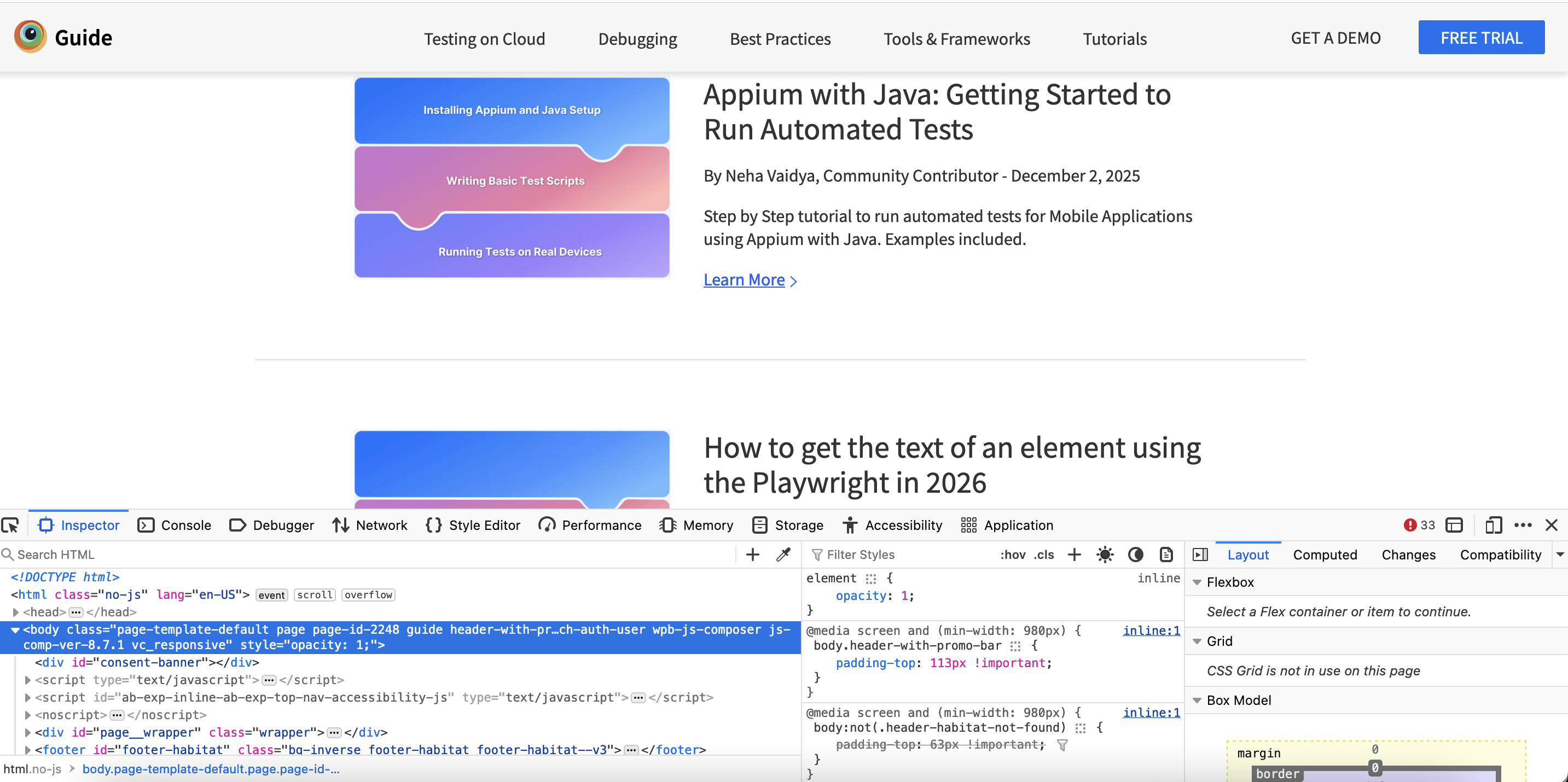Image resolution: width=1568 pixels, height=782 pixels.
Task: Toggle print media simulation
Action: [x=1166, y=555]
